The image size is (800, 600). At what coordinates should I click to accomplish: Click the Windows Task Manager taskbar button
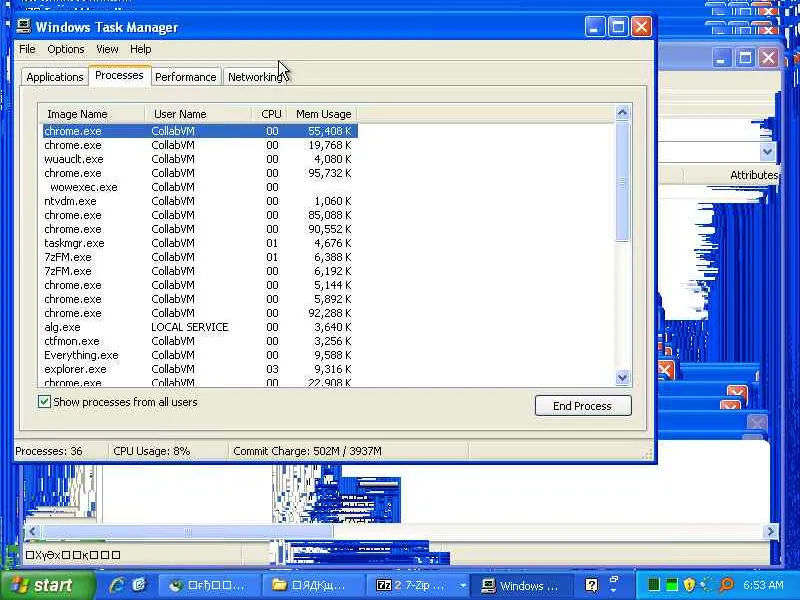521,585
